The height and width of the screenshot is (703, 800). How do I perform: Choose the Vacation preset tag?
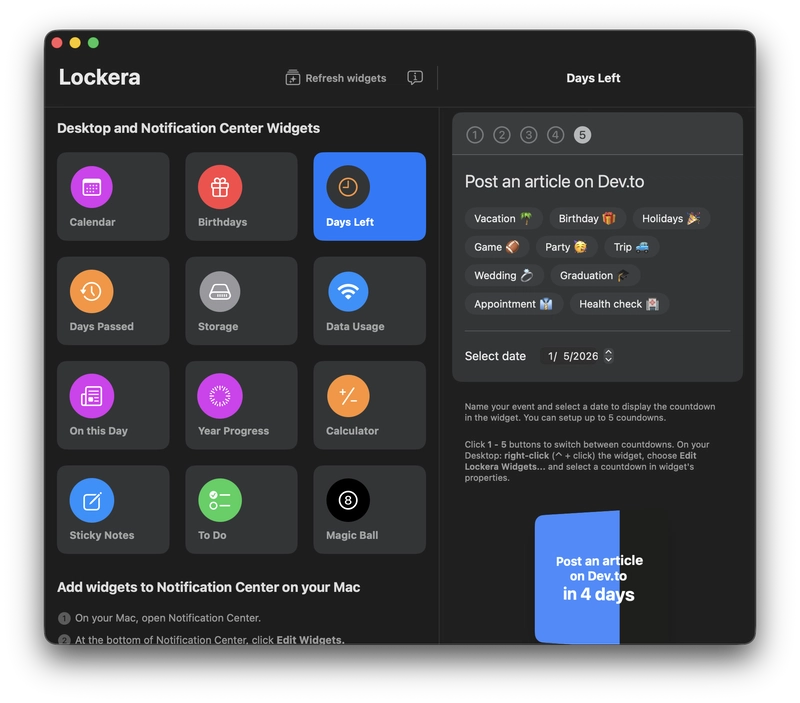click(x=503, y=218)
